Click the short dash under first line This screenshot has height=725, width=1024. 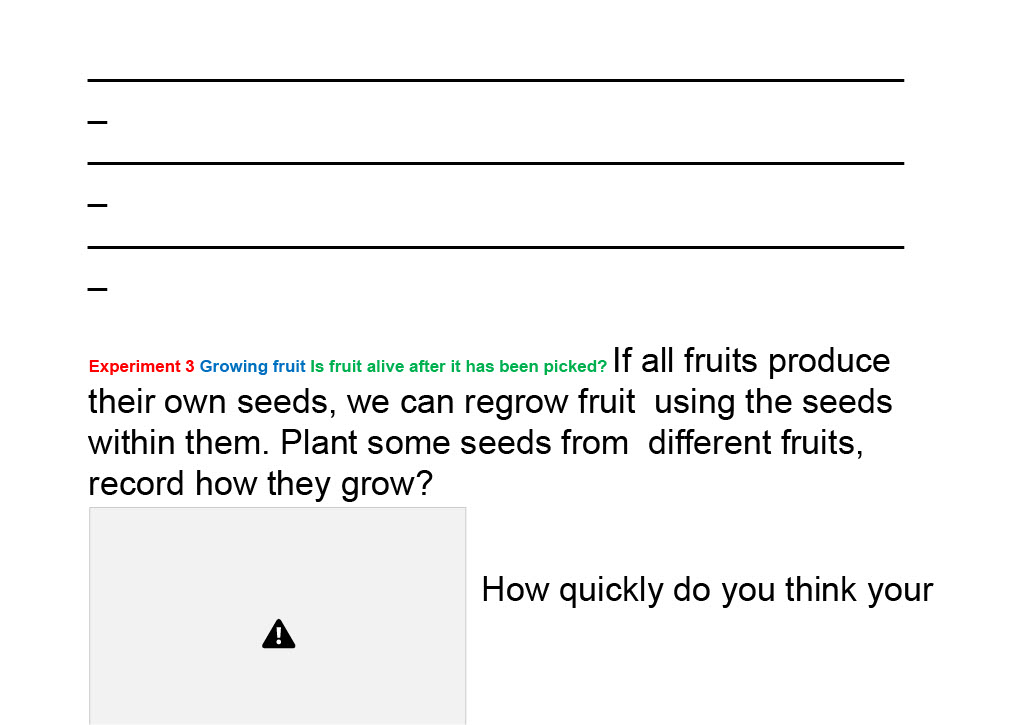click(x=97, y=121)
